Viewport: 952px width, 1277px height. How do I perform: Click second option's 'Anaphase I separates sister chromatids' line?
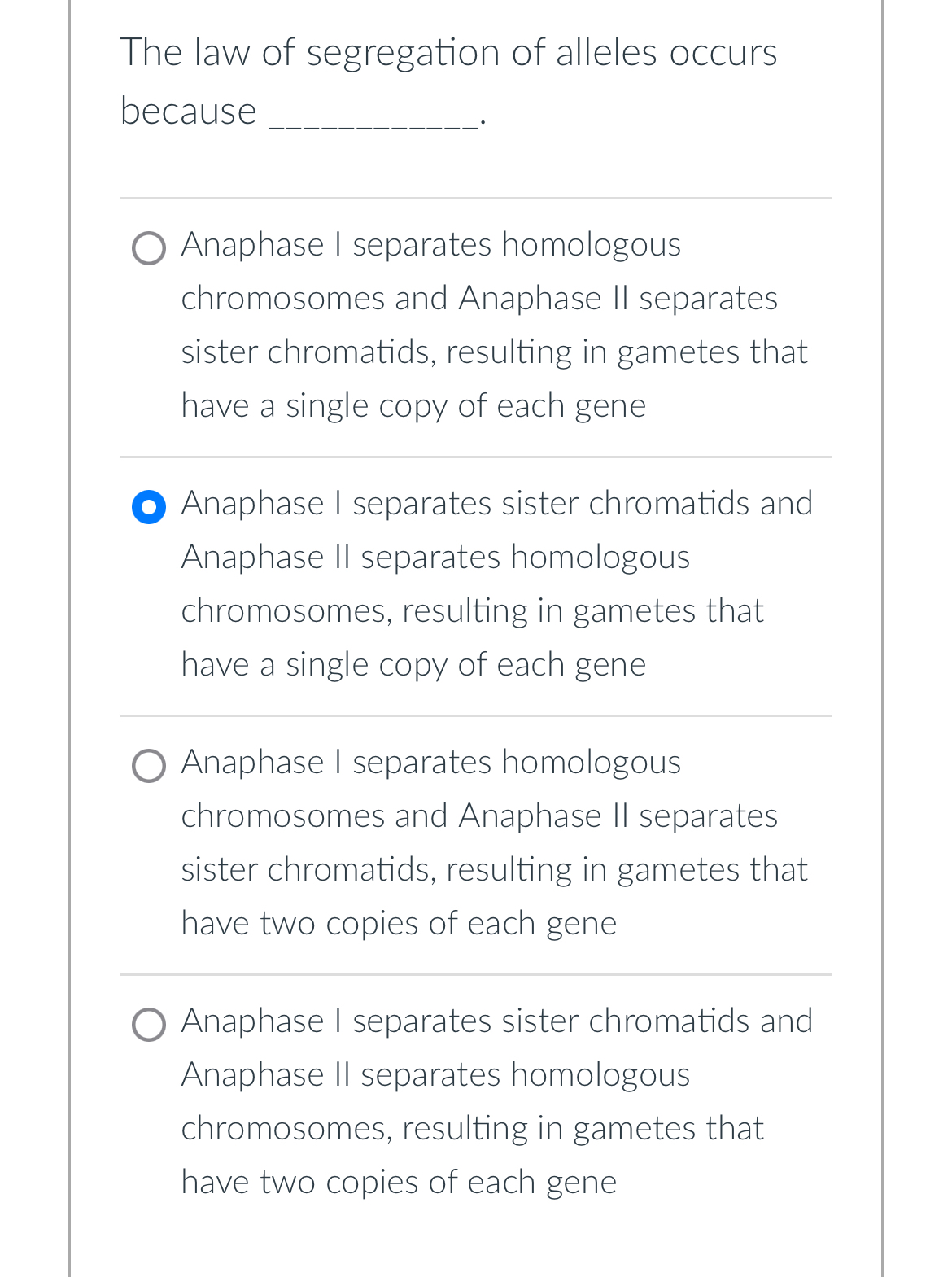click(496, 504)
